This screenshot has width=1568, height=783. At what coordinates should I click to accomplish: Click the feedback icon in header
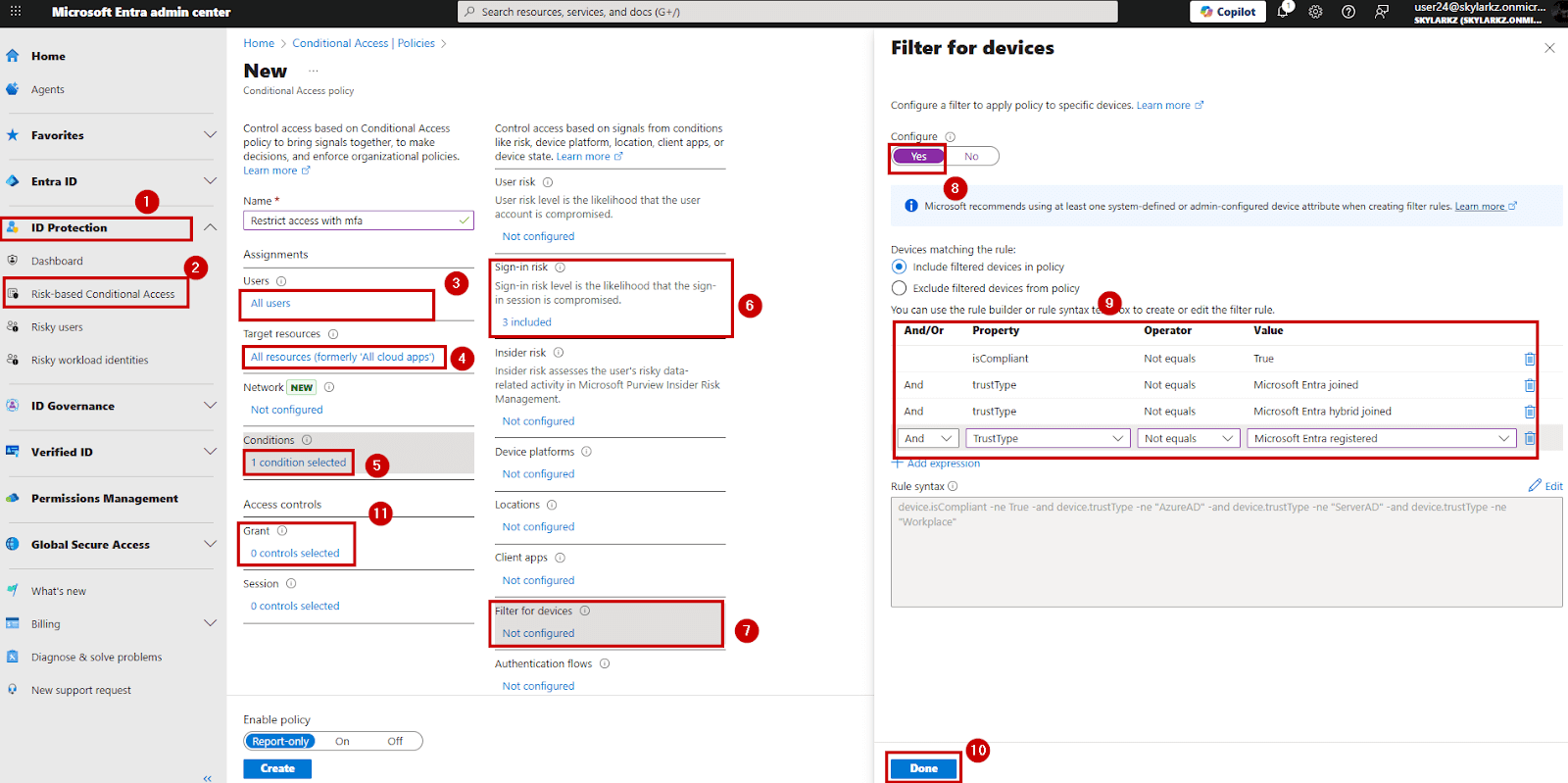1382,12
